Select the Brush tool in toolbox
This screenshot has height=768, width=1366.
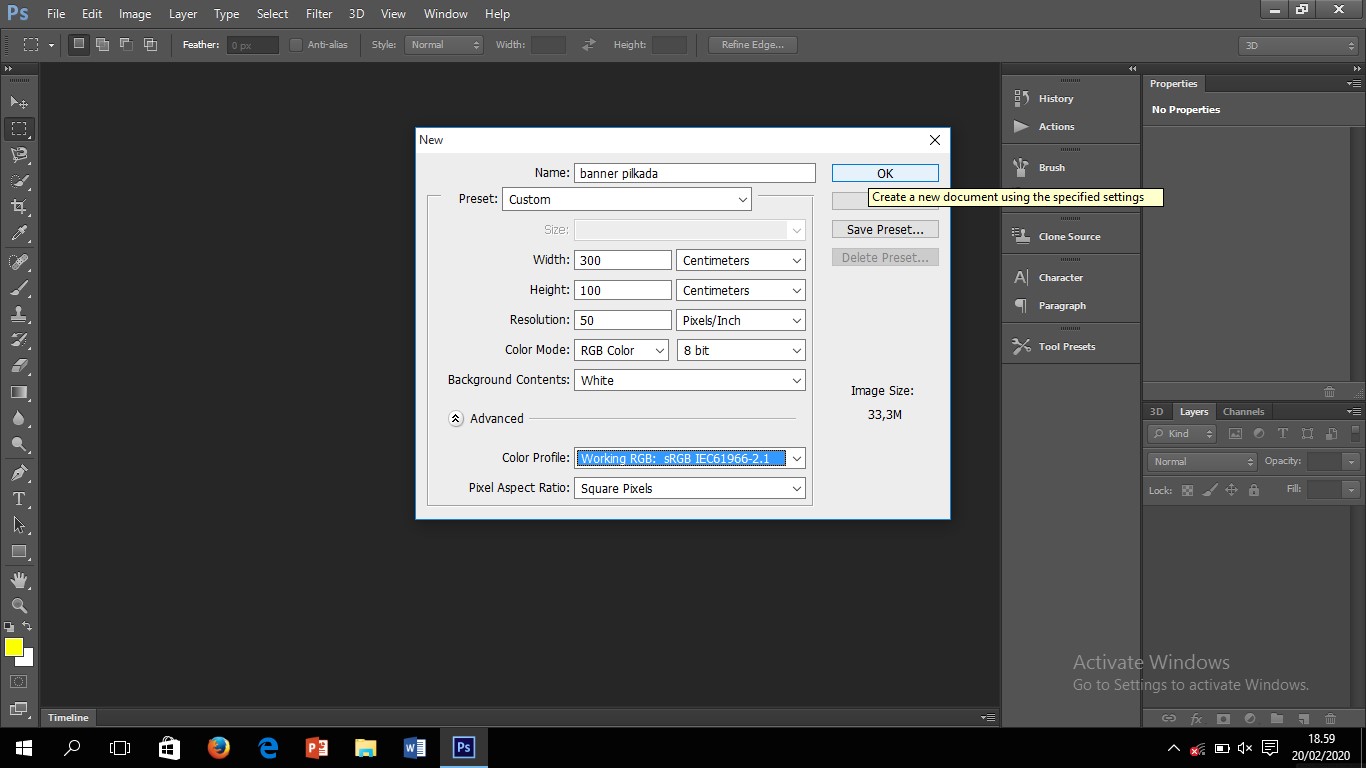[x=19, y=288]
